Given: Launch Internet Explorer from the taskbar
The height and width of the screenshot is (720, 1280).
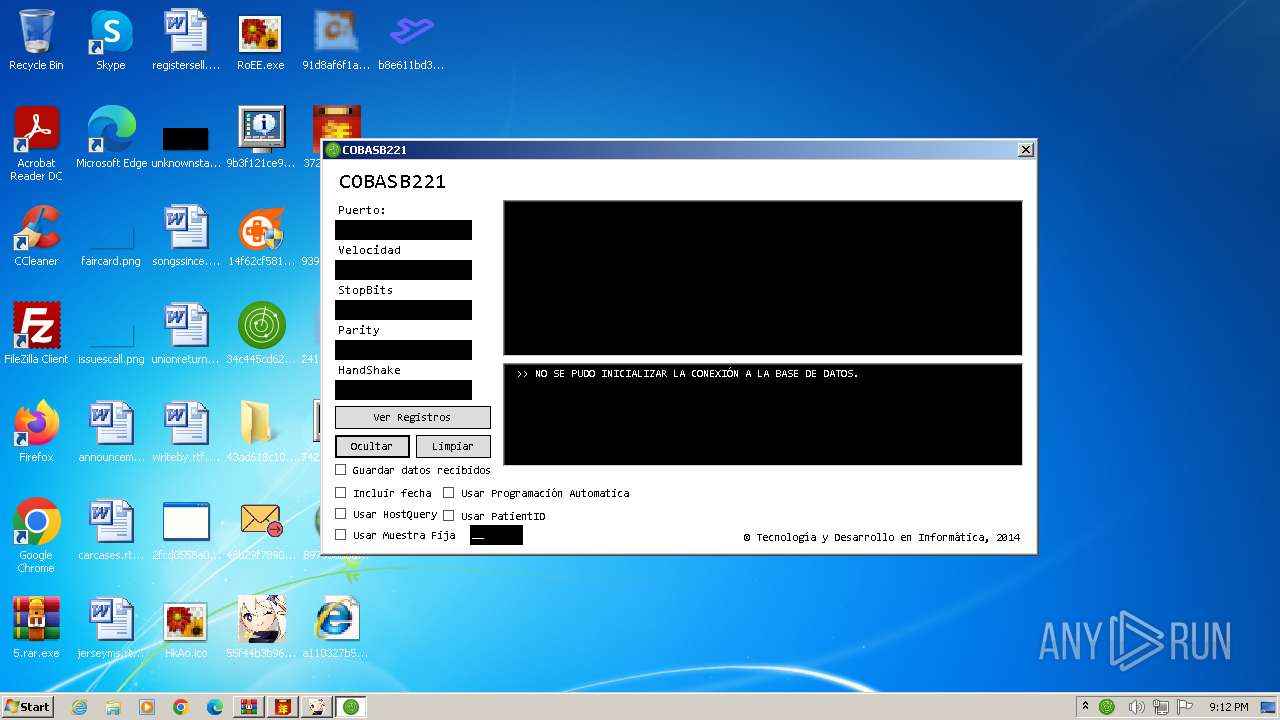Looking at the screenshot, I should tap(80, 707).
